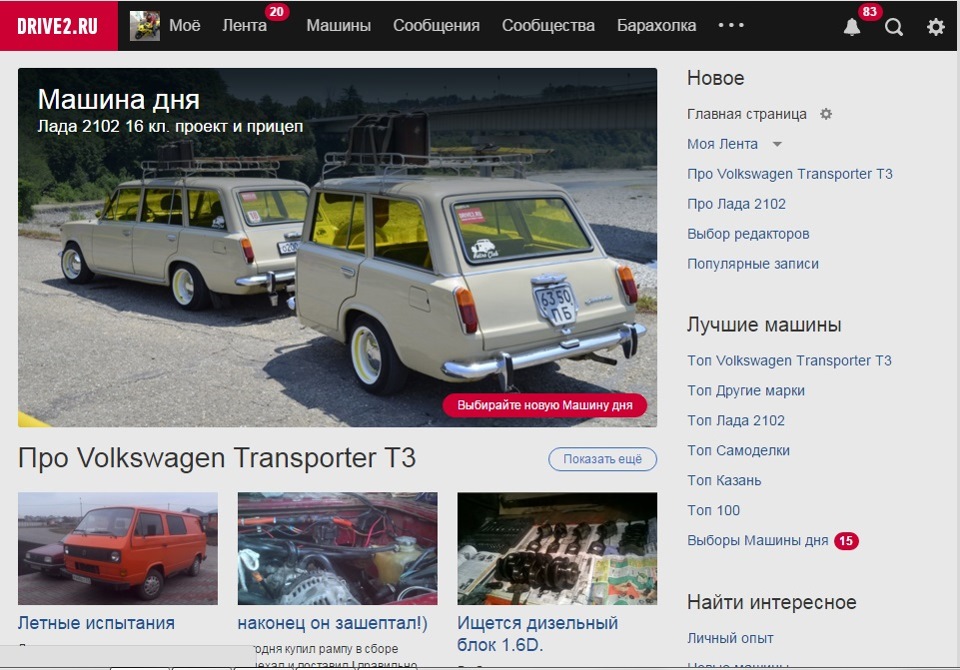This screenshot has width=960, height=670.
Task: Open the Про Volkswagen Transporter T3 heading
Action: (x=217, y=458)
